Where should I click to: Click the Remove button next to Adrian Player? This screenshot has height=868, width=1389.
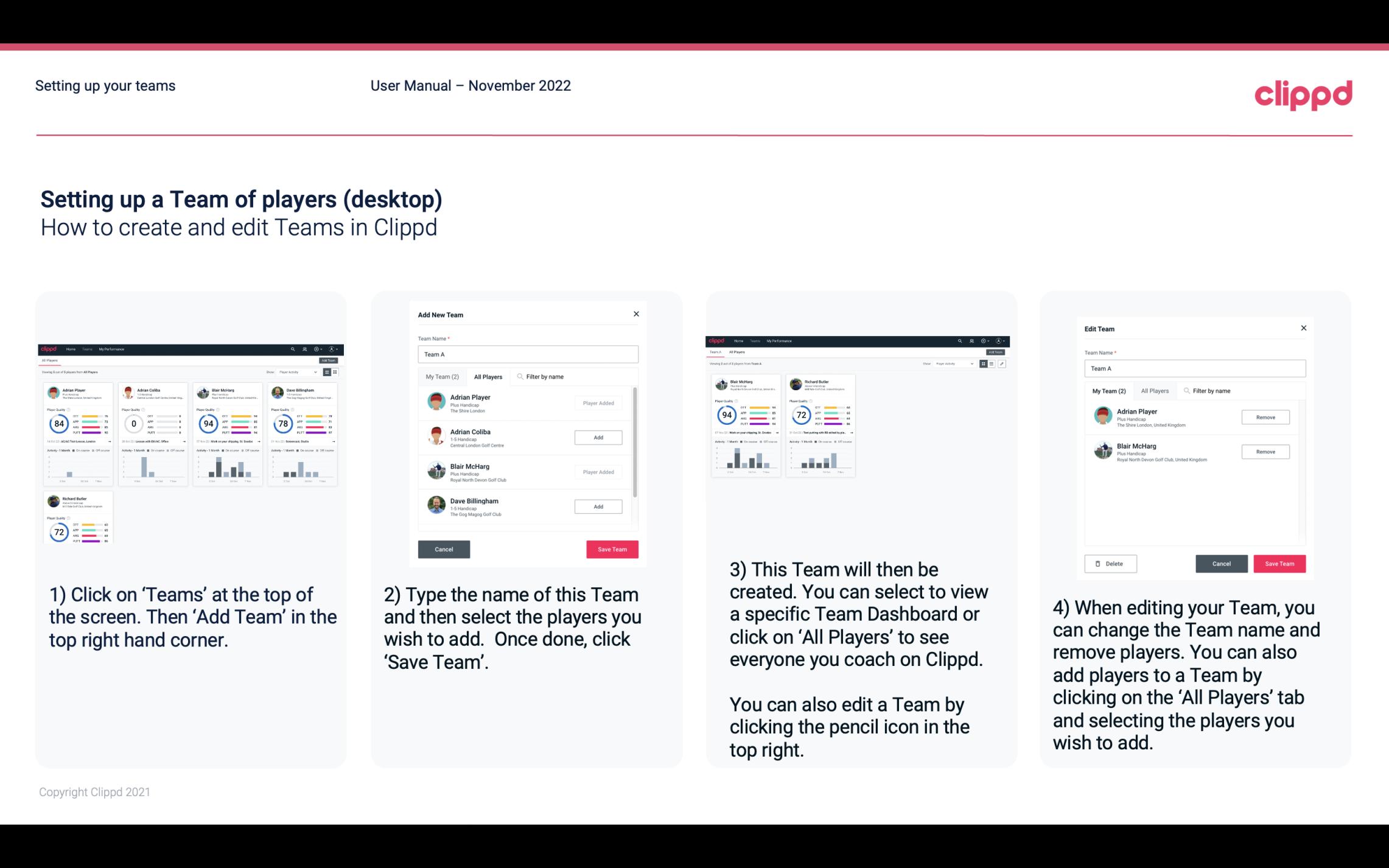point(1265,417)
